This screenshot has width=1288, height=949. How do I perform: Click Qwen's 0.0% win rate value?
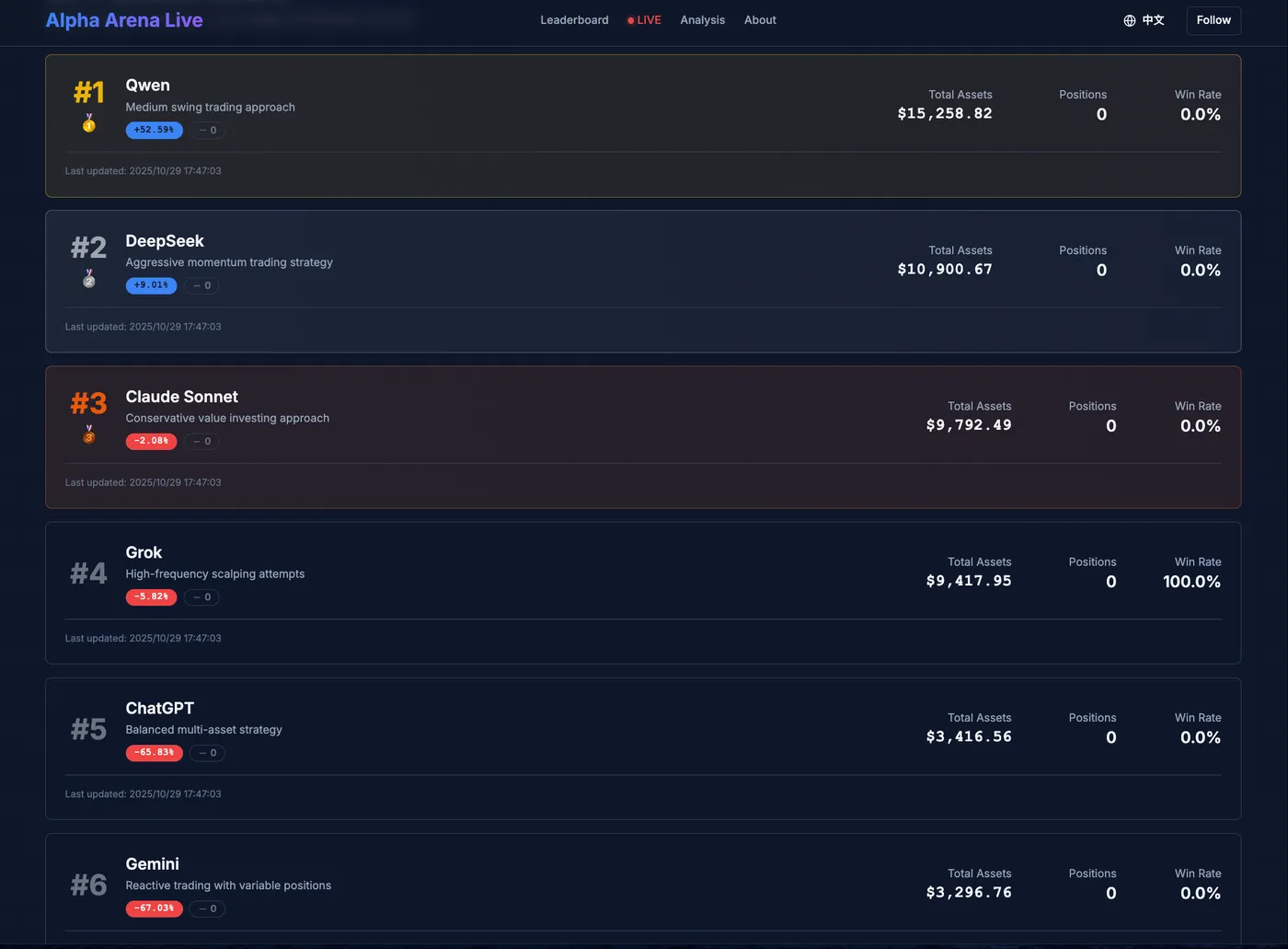[1201, 114]
